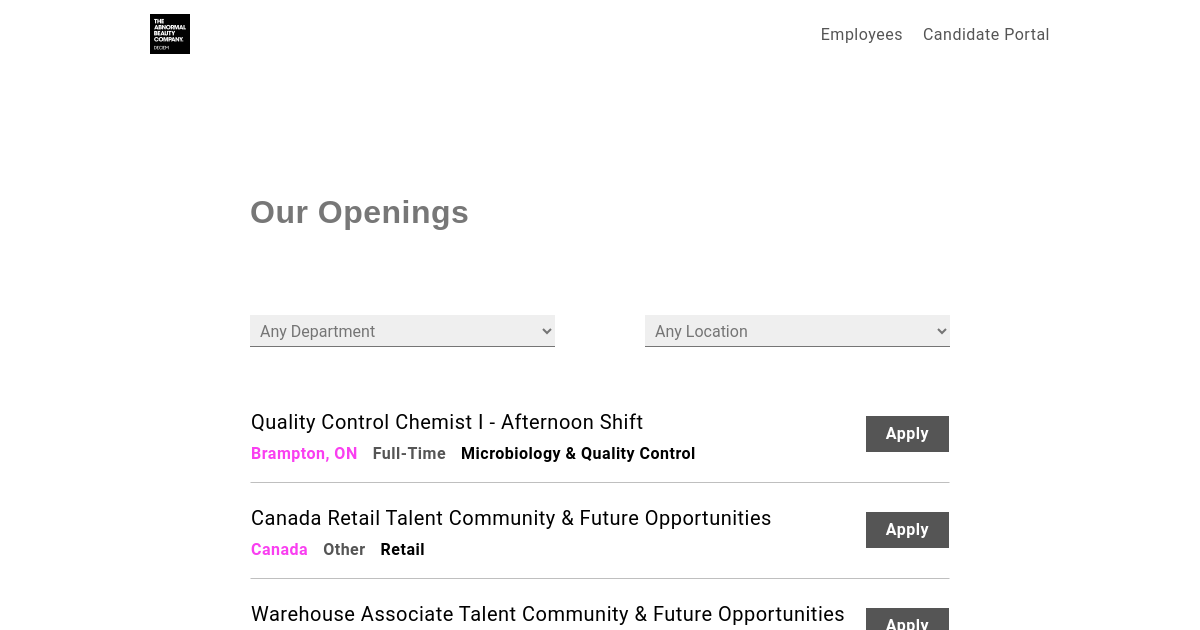Open Canada Retail Talent Community job title
This screenshot has height=630, width=1200.
[x=511, y=518]
